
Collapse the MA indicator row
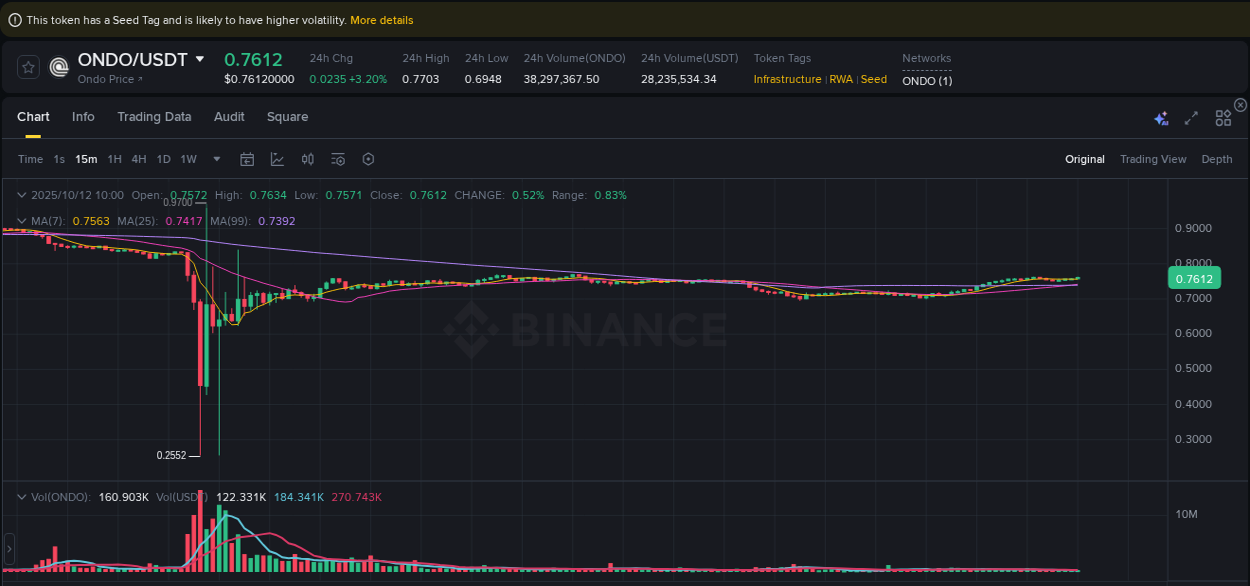pyautogui.click(x=21, y=220)
